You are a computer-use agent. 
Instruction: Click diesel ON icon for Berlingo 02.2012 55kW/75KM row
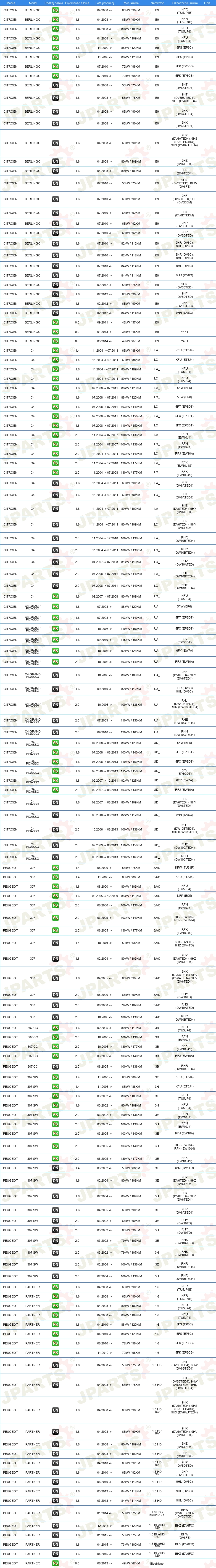[x=55, y=285]
